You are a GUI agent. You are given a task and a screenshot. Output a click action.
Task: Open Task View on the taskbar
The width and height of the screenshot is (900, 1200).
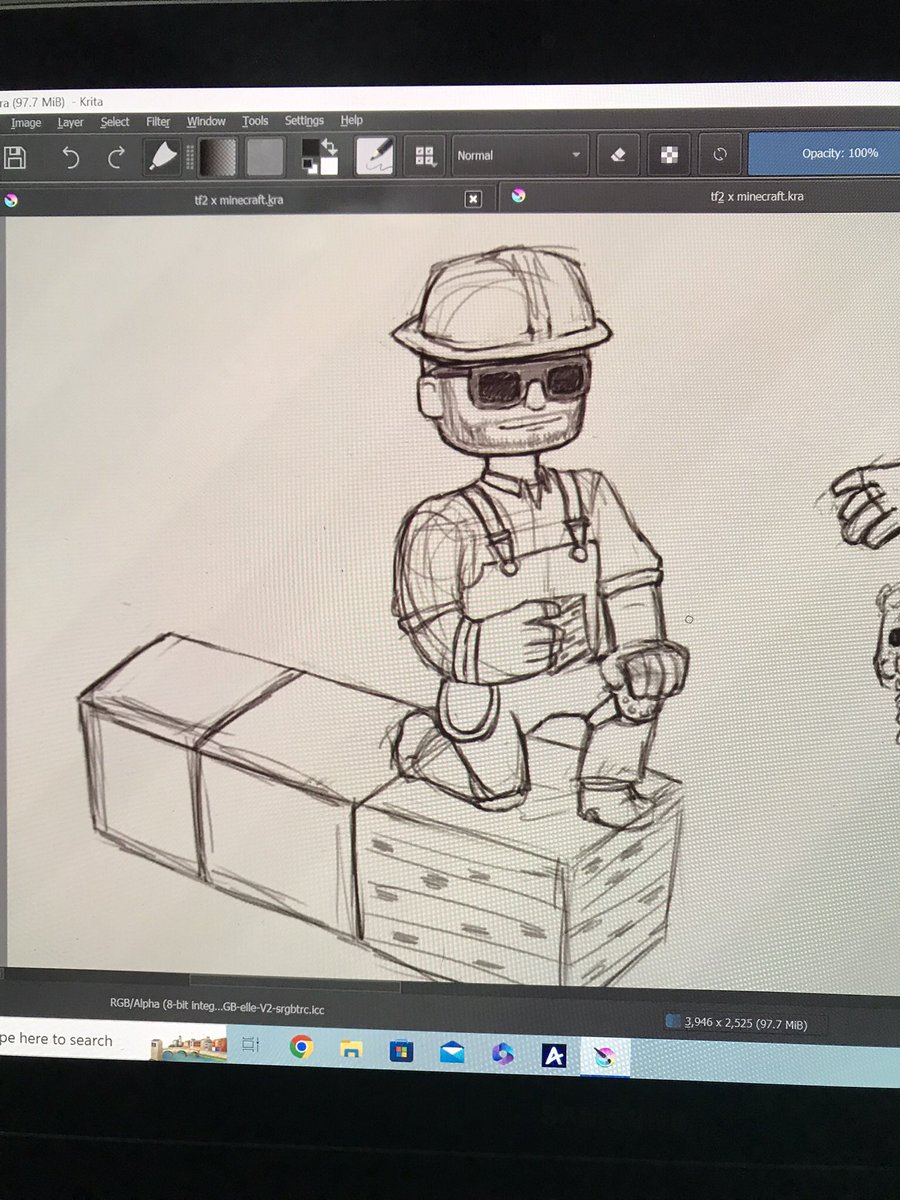(x=251, y=1046)
